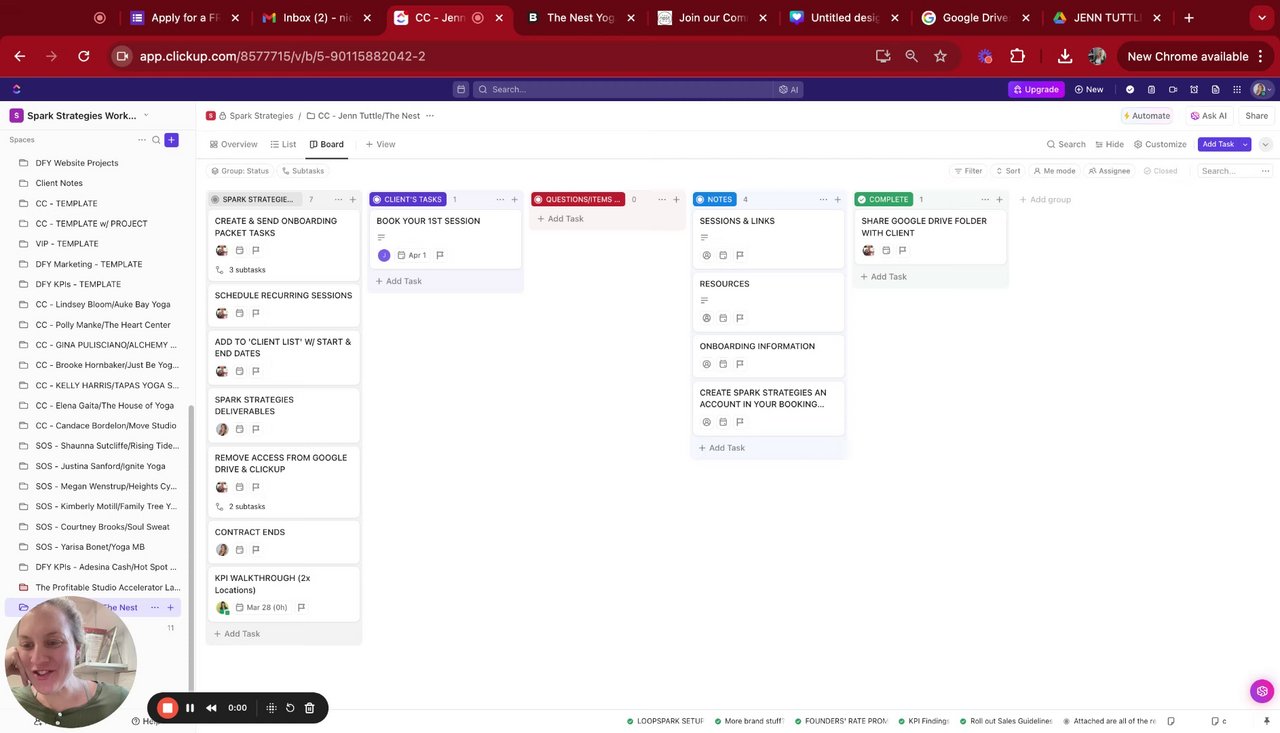Click the ClickUp logo in the top left
This screenshot has width=1280, height=733.
pyautogui.click(x=16, y=89)
